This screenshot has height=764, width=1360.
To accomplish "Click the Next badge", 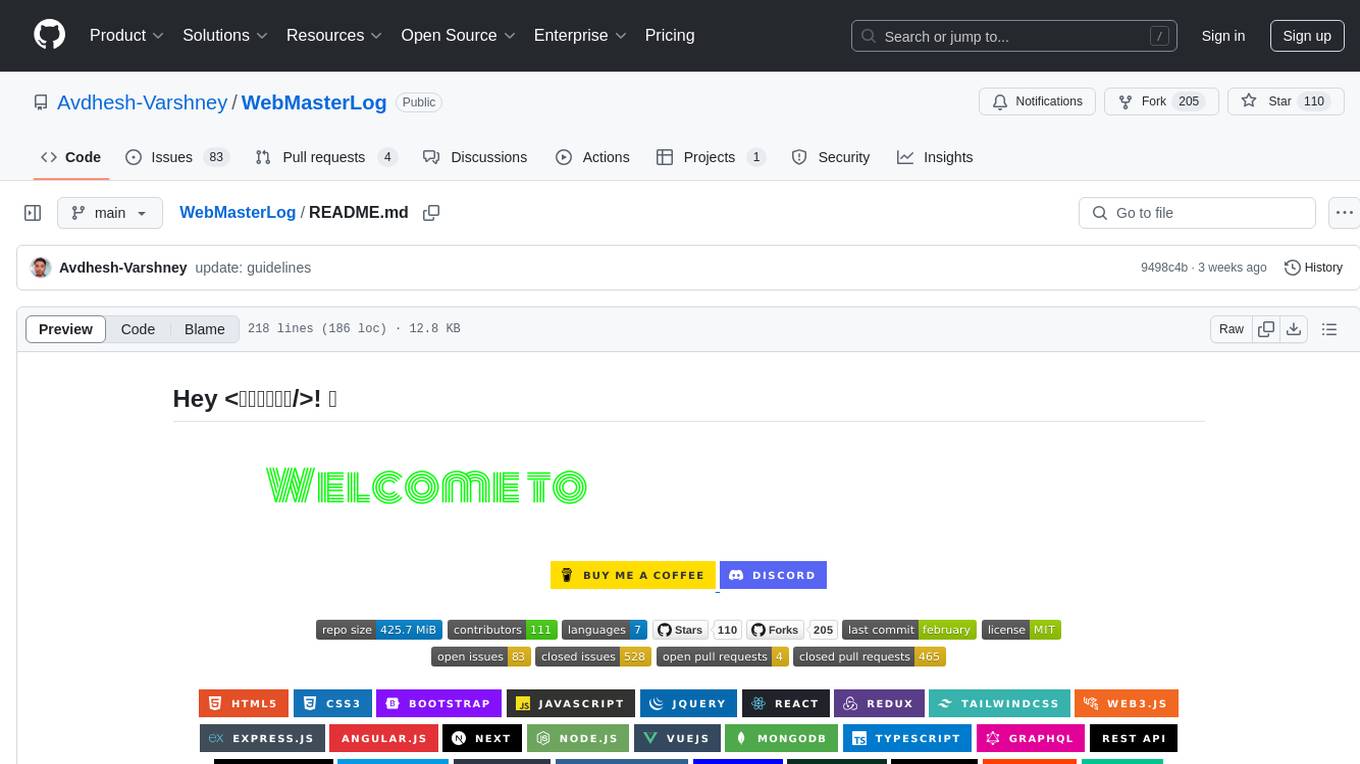I will point(482,738).
